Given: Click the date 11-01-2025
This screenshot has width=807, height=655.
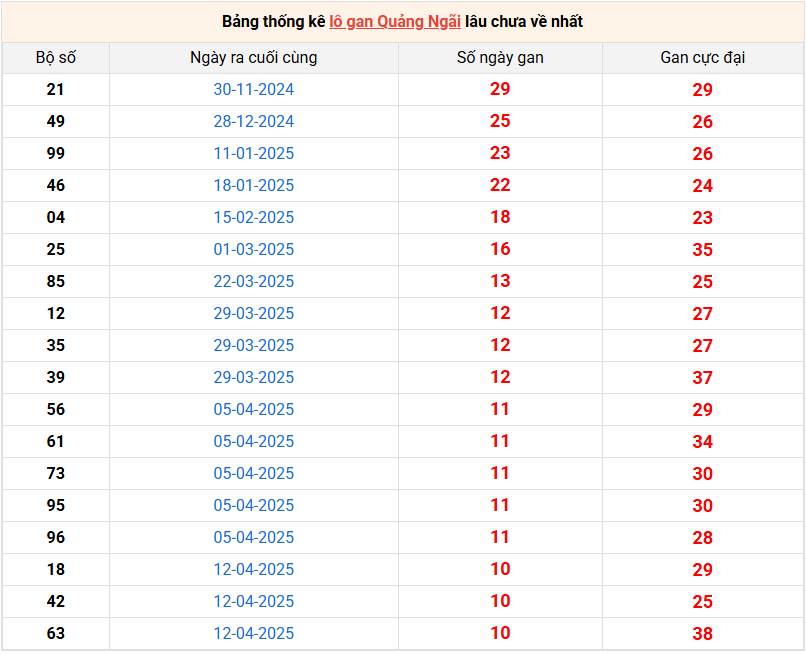Looking at the screenshot, I should (x=253, y=154).
